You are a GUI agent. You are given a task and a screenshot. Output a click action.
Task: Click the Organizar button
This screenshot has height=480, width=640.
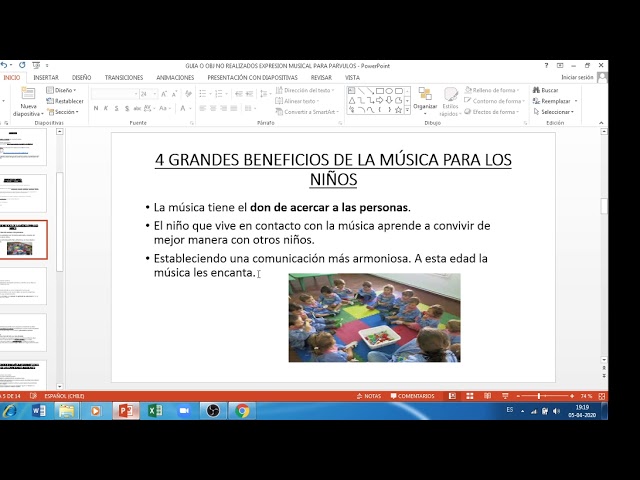pyautogui.click(x=425, y=99)
